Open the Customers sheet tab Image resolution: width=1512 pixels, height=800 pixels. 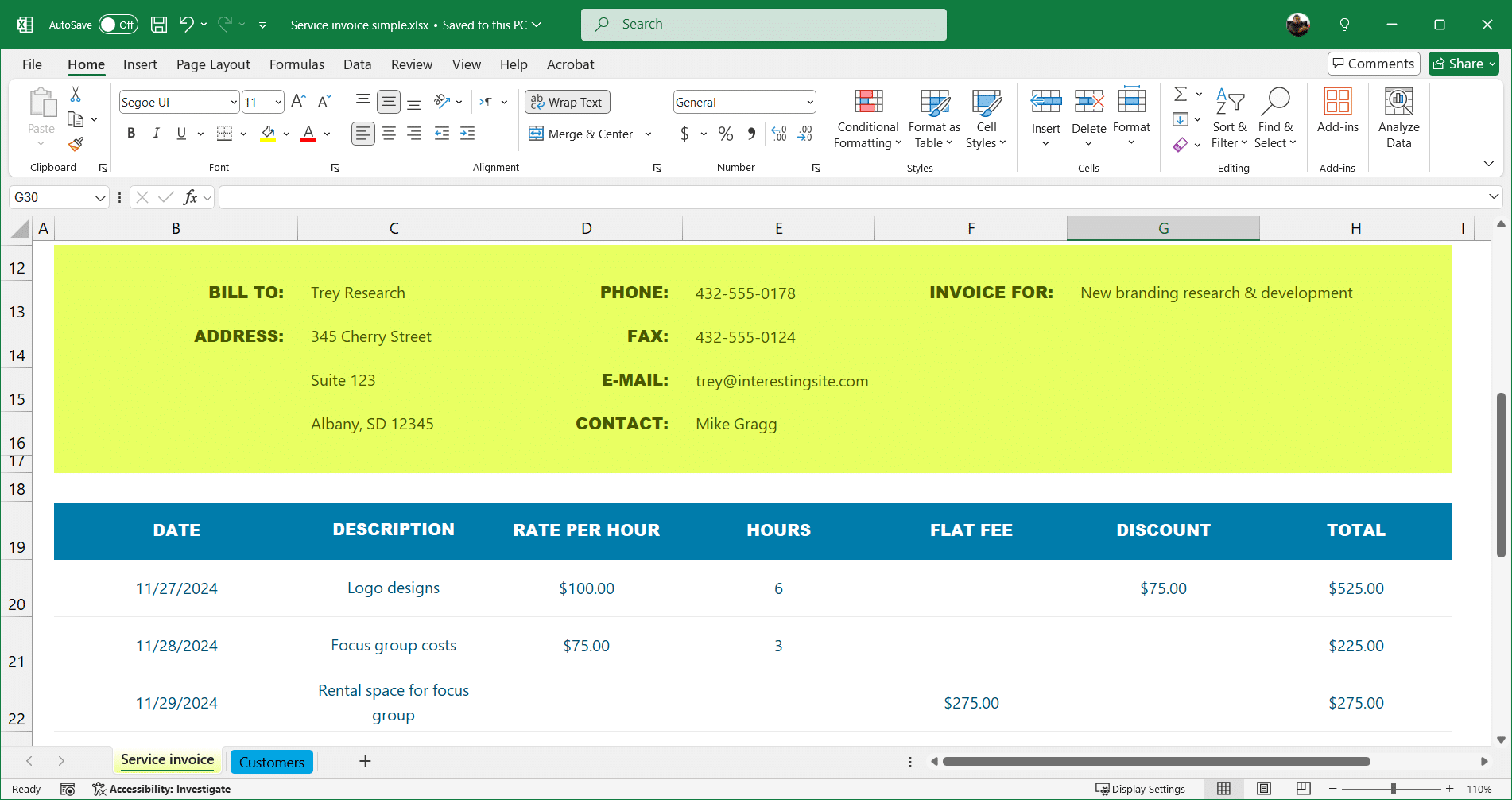(271, 761)
